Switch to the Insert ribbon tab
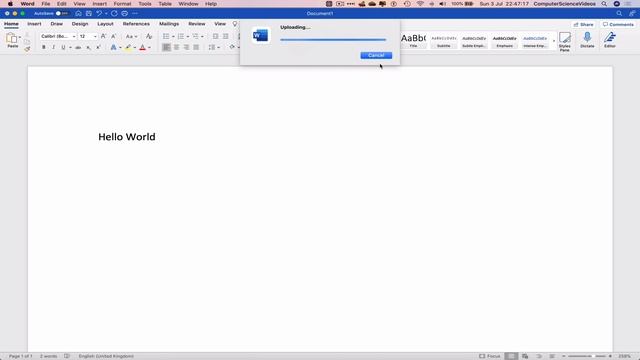The image size is (640, 360). coord(34,24)
